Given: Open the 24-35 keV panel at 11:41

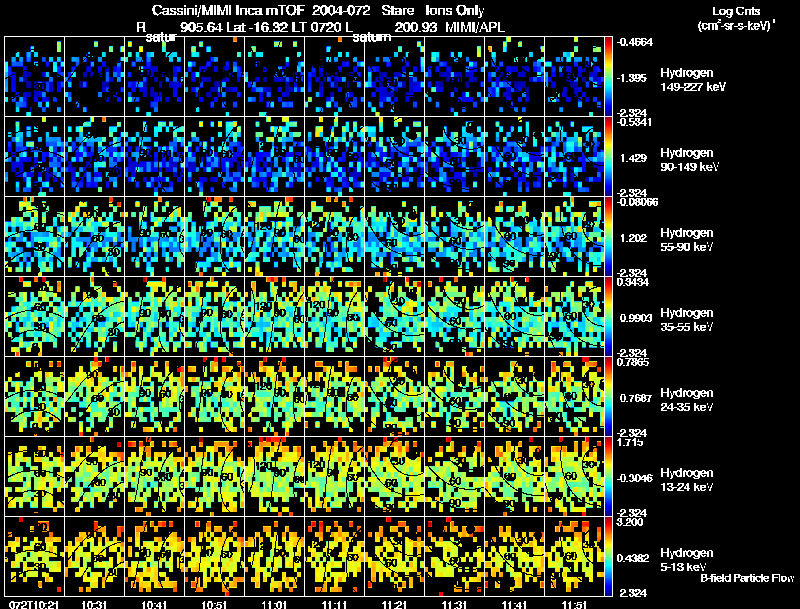Looking at the screenshot, I should point(515,396).
